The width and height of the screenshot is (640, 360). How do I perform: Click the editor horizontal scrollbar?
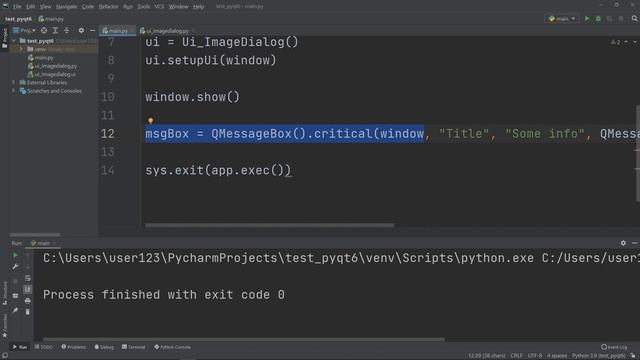269,225
